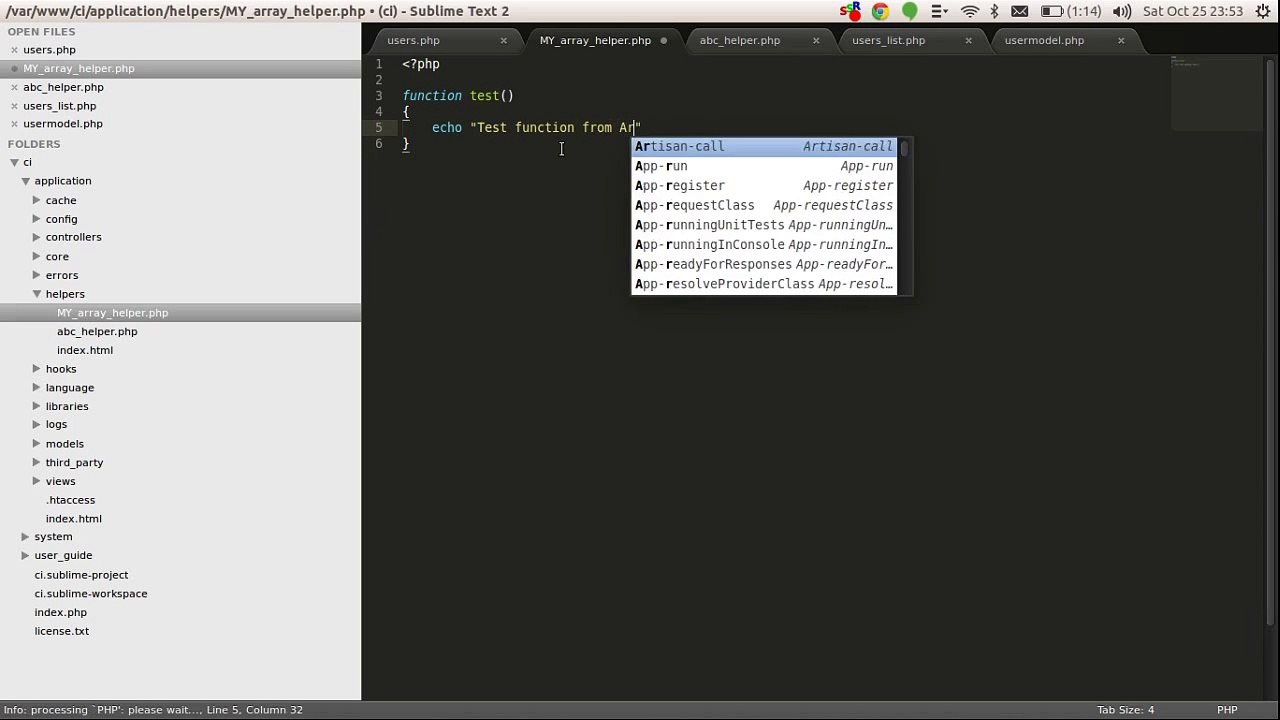1280x720 pixels.
Task: Click unsaved dot on MY_array_helper.php tab
Action: [x=664, y=41]
